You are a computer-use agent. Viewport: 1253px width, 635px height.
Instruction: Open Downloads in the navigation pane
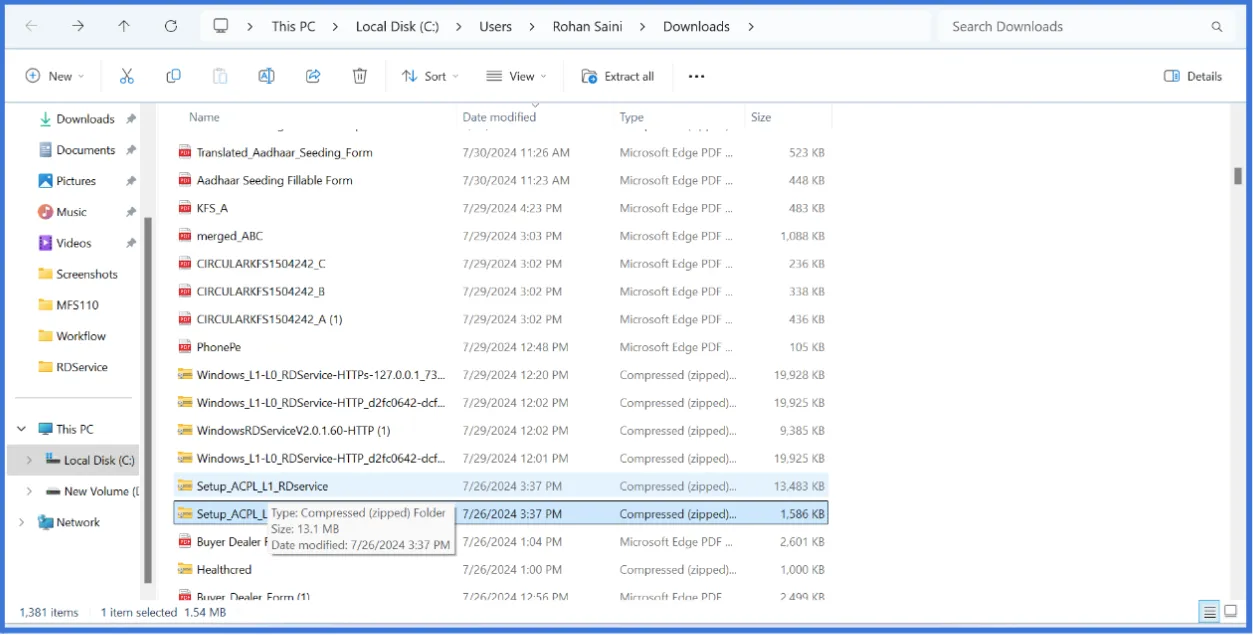click(85, 119)
